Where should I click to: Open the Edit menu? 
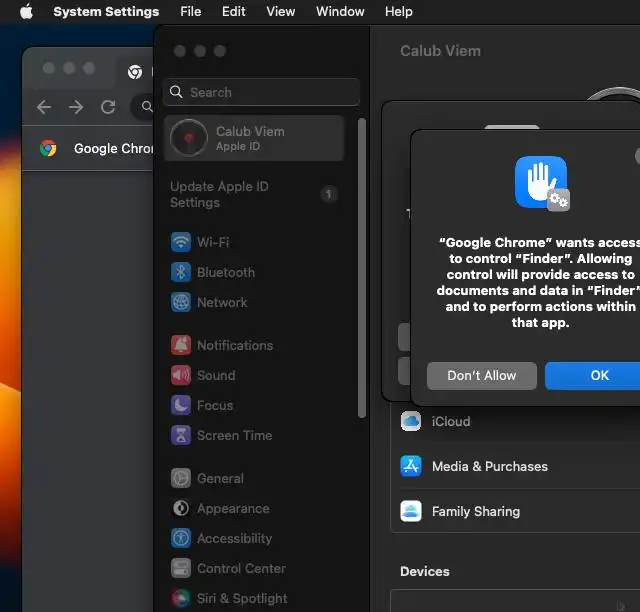[x=233, y=11]
